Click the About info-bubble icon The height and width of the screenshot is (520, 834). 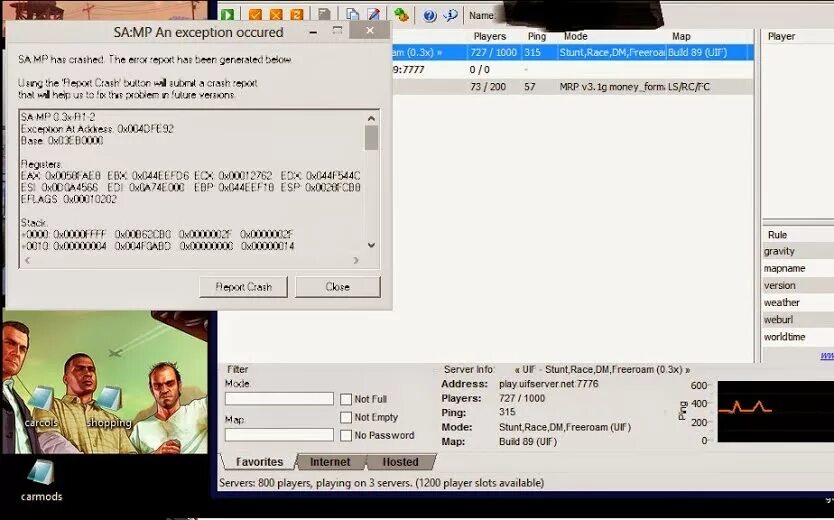[451, 15]
